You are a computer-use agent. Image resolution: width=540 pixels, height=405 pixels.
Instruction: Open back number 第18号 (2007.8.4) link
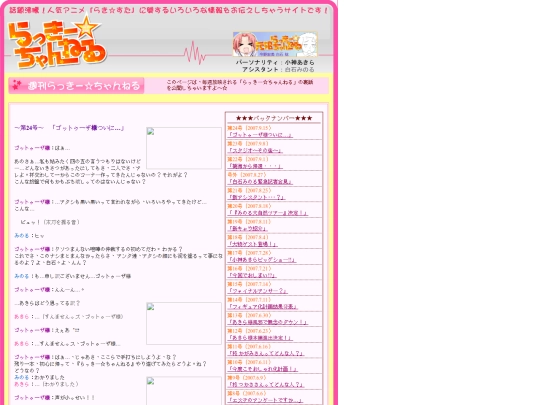click(252, 244)
